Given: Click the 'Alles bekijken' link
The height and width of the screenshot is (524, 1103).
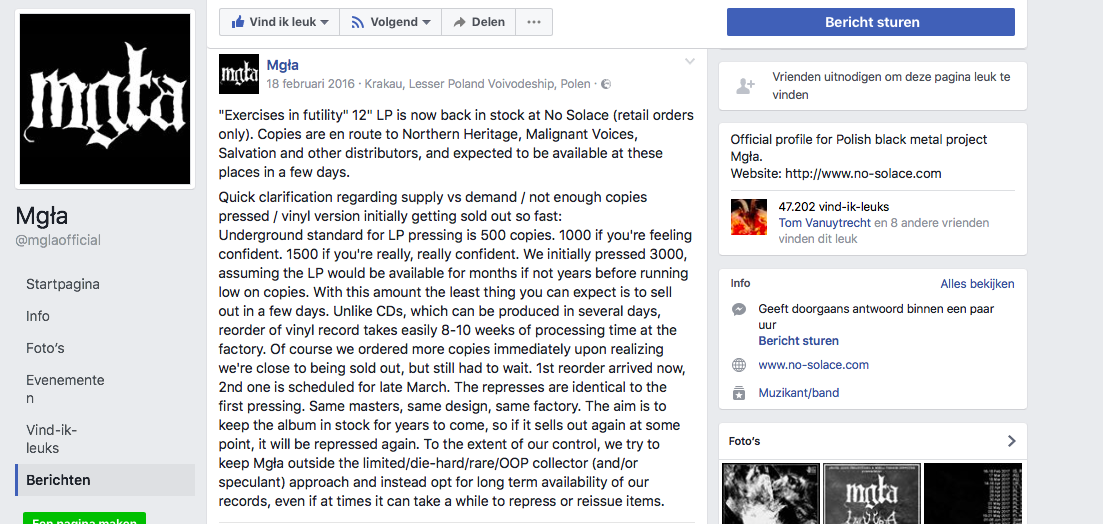Looking at the screenshot, I should [977, 284].
